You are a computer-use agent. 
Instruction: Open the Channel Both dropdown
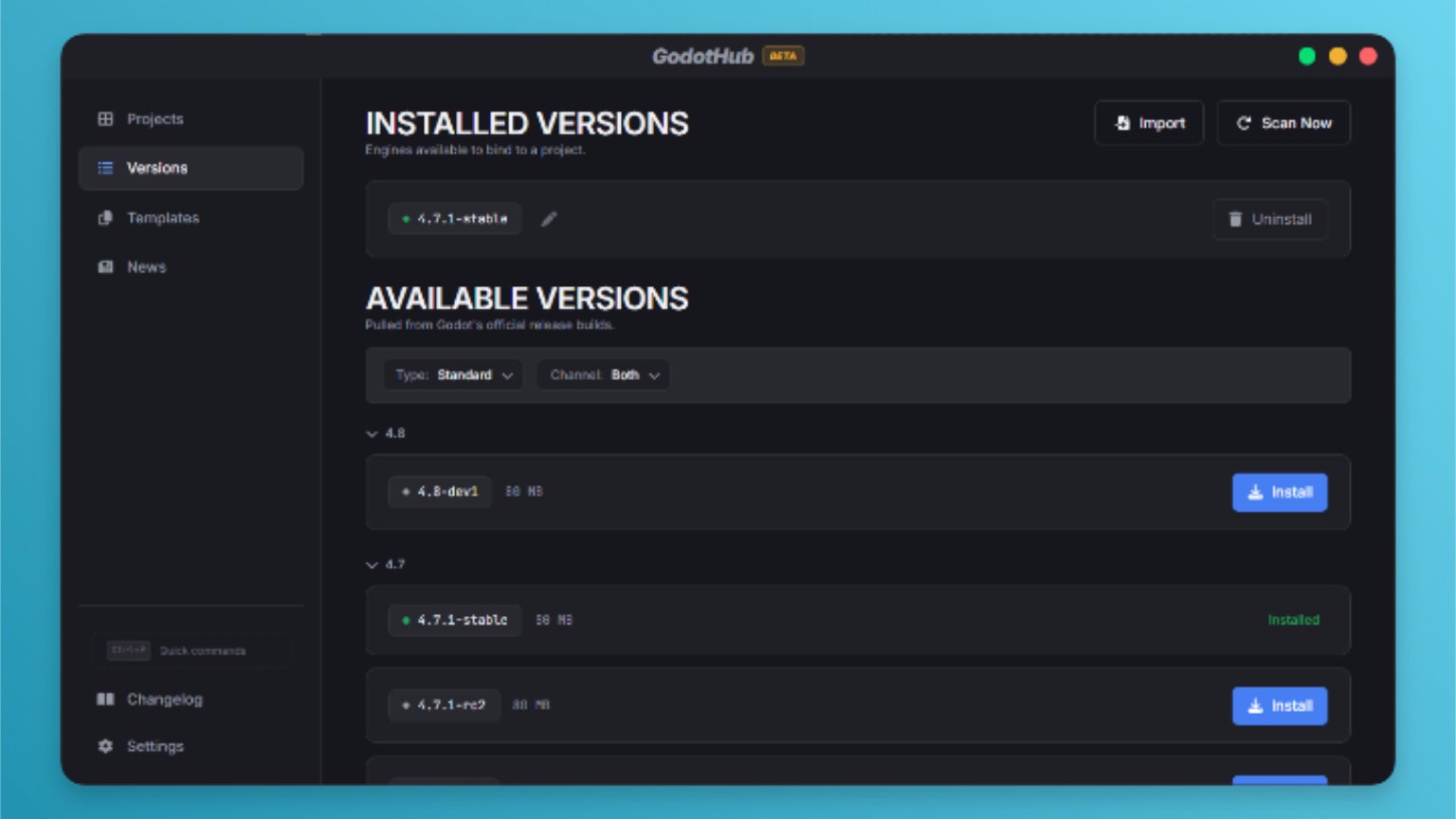[603, 374]
